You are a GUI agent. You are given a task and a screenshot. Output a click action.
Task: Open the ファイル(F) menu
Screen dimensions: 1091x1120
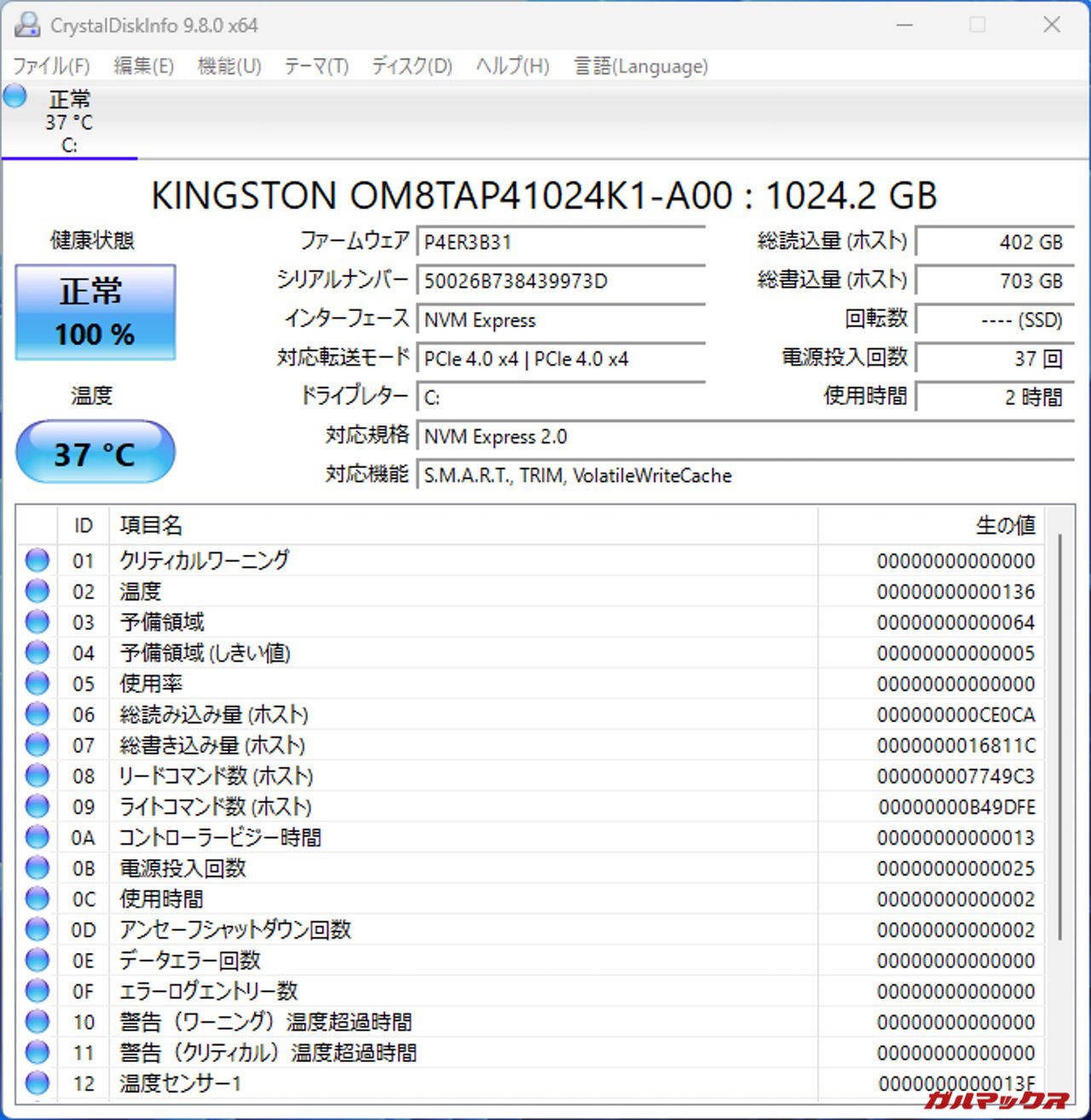[x=51, y=66]
